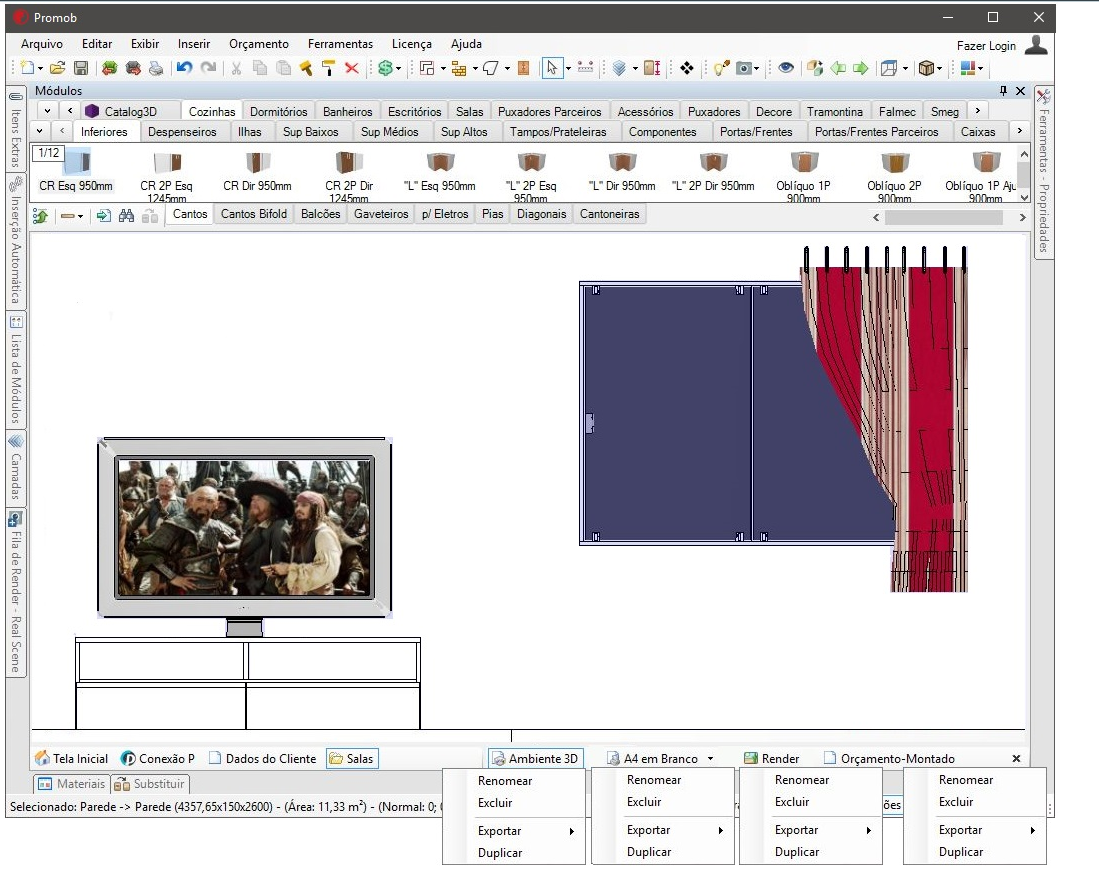This screenshot has width=1099, height=879.
Task: Click the camera snapshot icon
Action: pos(744,68)
